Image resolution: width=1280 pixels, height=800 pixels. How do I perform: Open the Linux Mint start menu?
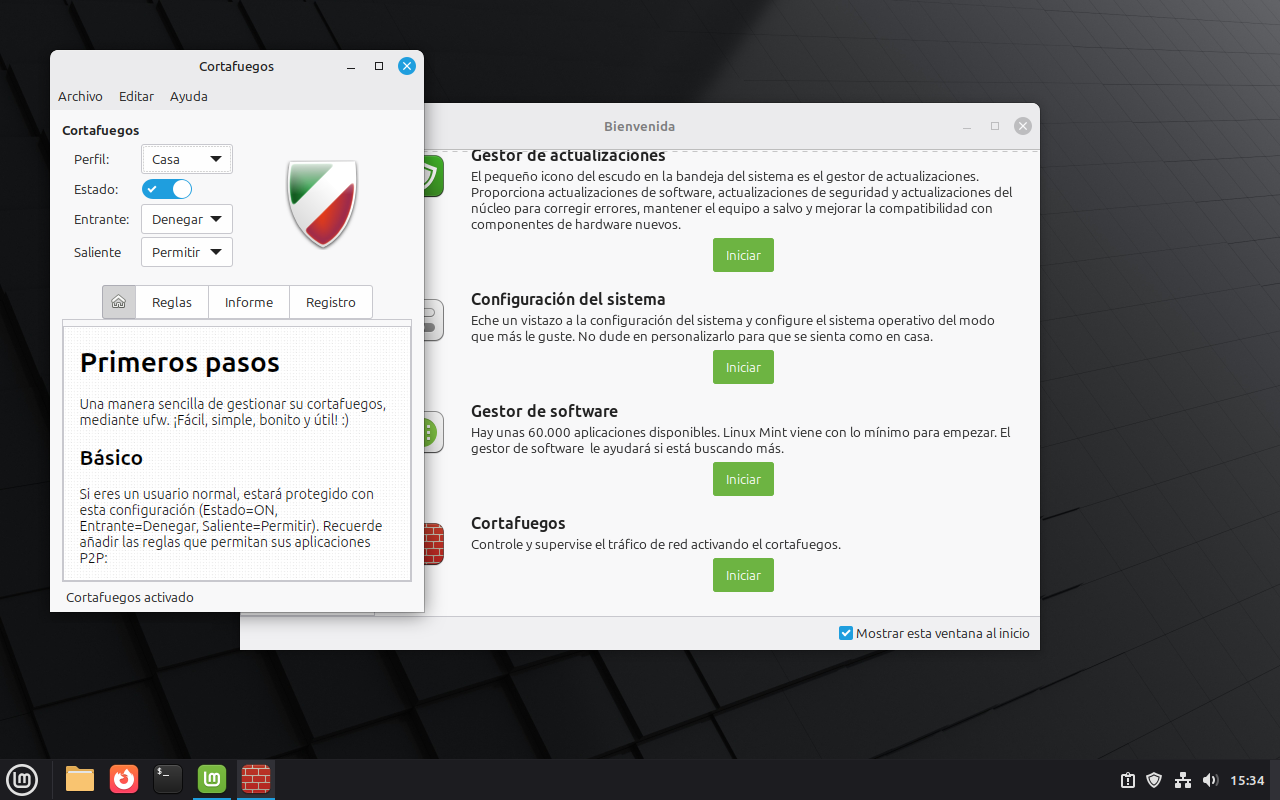pyautogui.click(x=22, y=778)
